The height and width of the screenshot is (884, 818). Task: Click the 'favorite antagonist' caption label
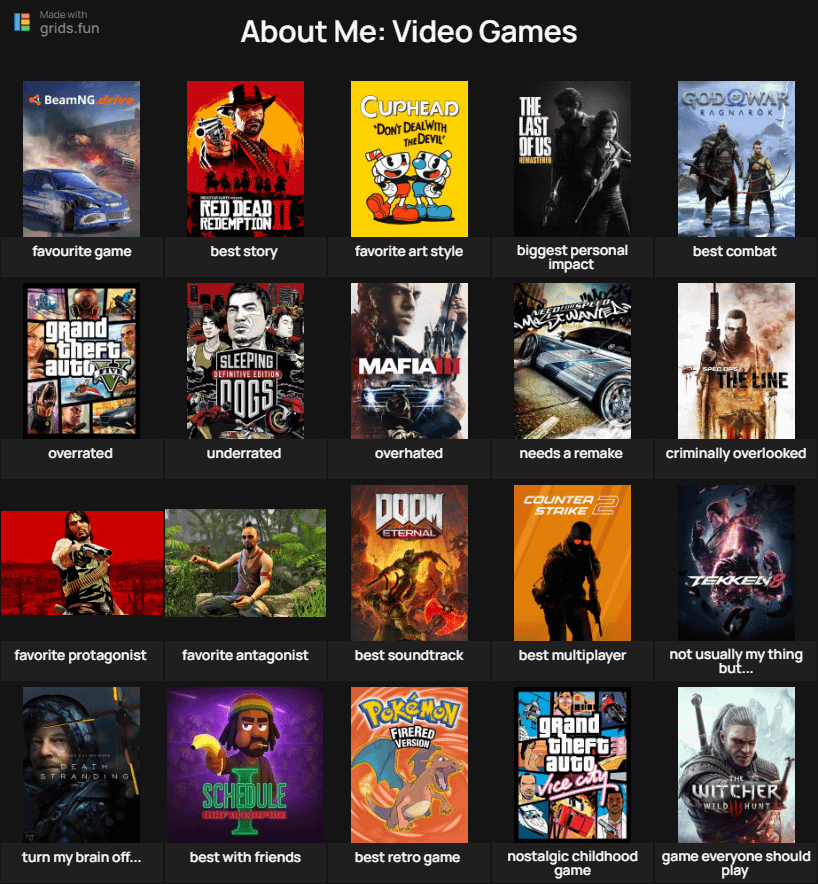click(x=245, y=656)
